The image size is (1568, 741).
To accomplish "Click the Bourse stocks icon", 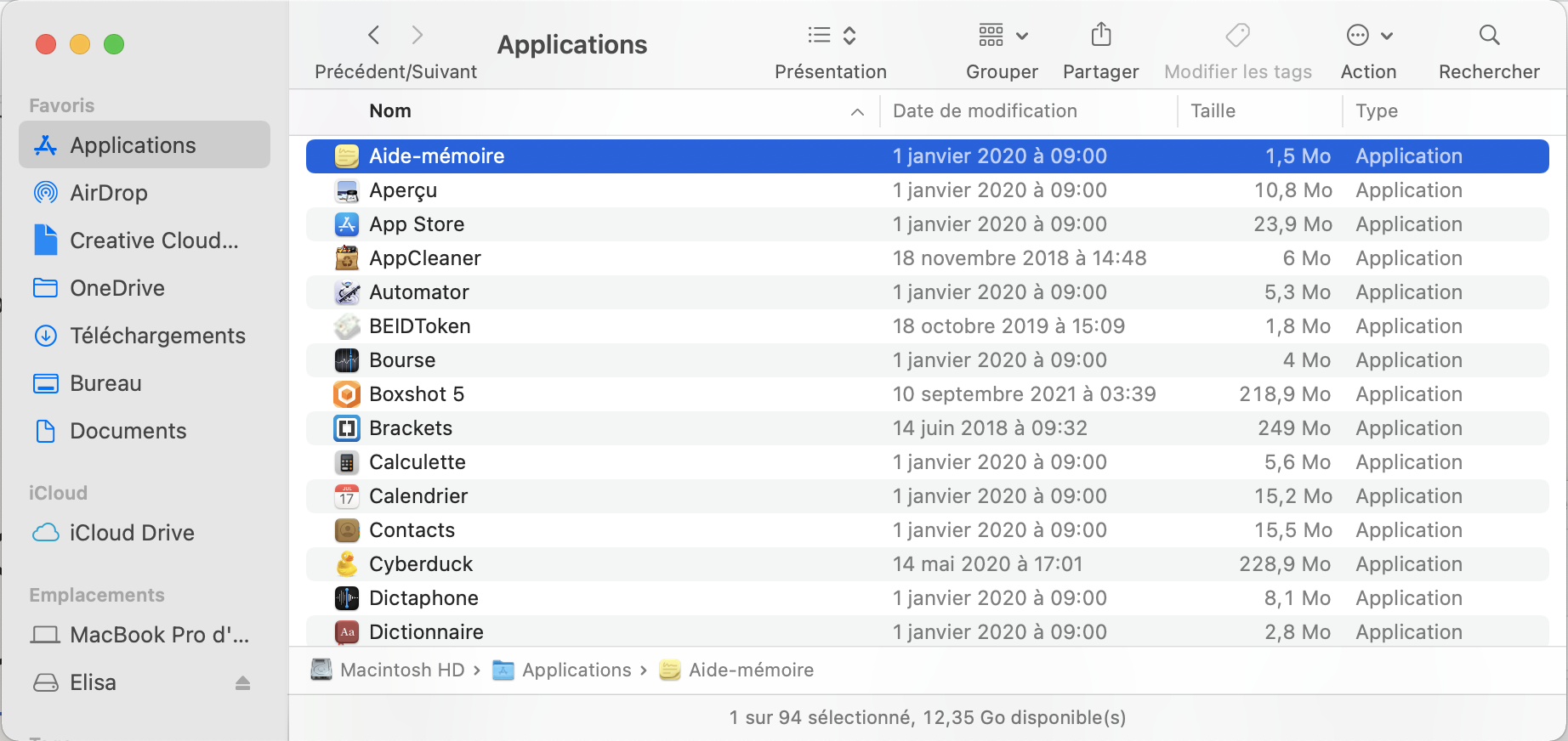I will click(x=347, y=360).
